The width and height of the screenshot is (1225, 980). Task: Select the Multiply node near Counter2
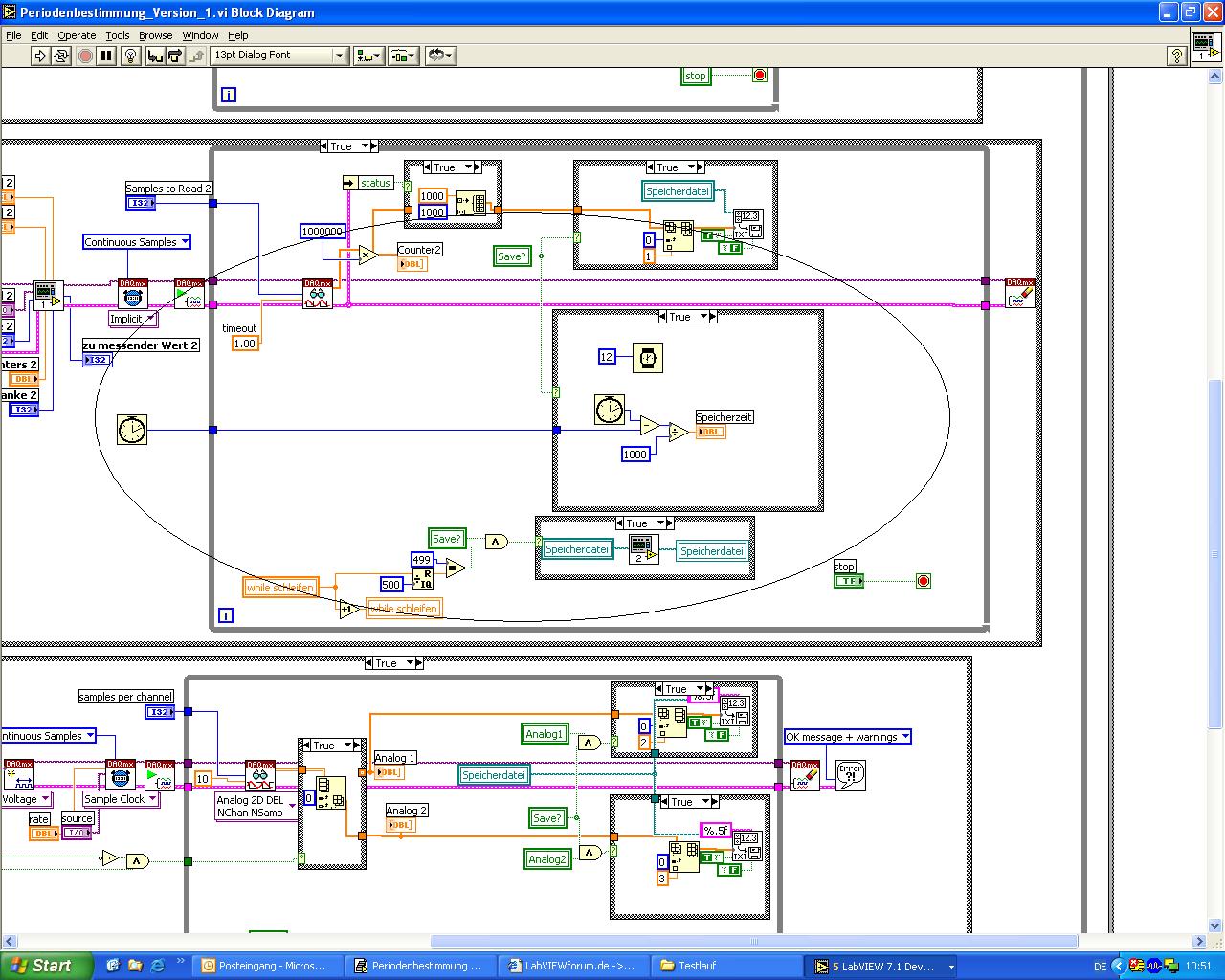tap(367, 255)
